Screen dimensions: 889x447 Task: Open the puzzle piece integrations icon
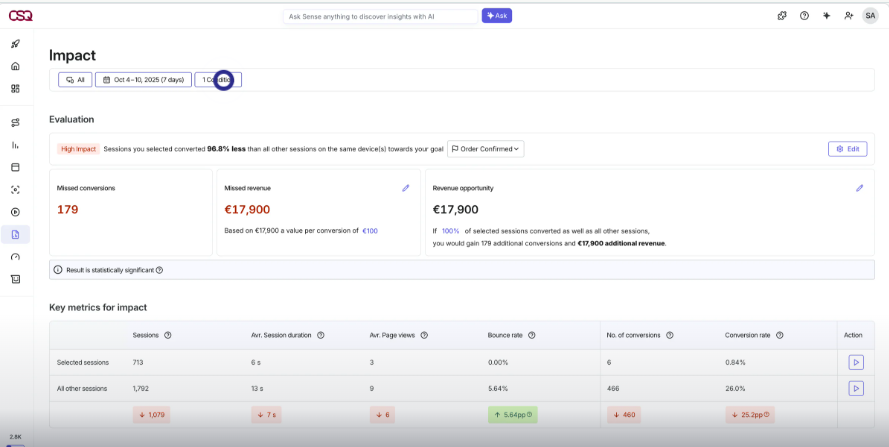click(x=782, y=16)
